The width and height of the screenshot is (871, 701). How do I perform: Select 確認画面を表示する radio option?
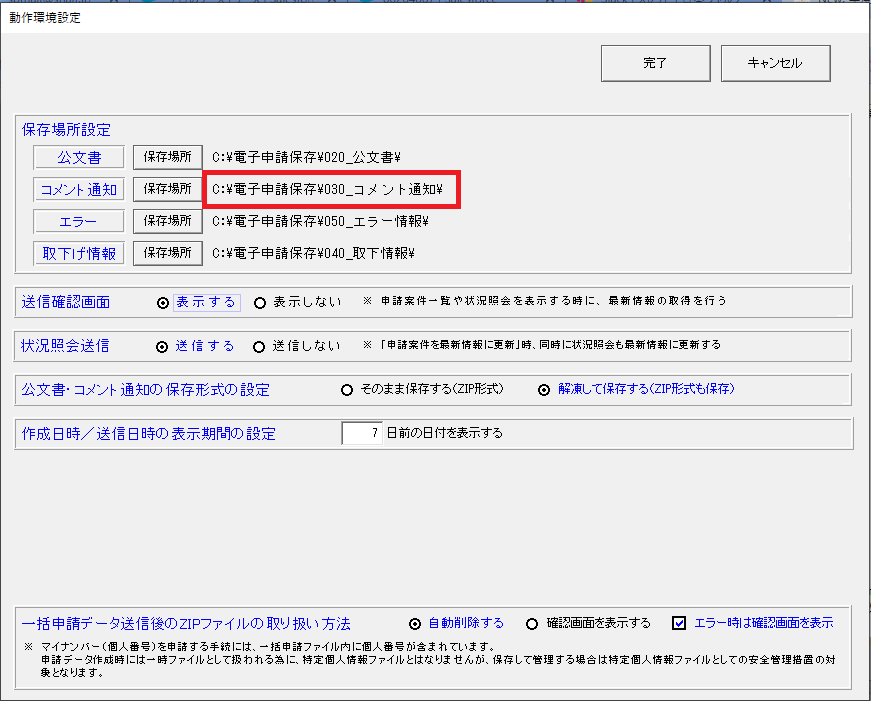tap(532, 623)
